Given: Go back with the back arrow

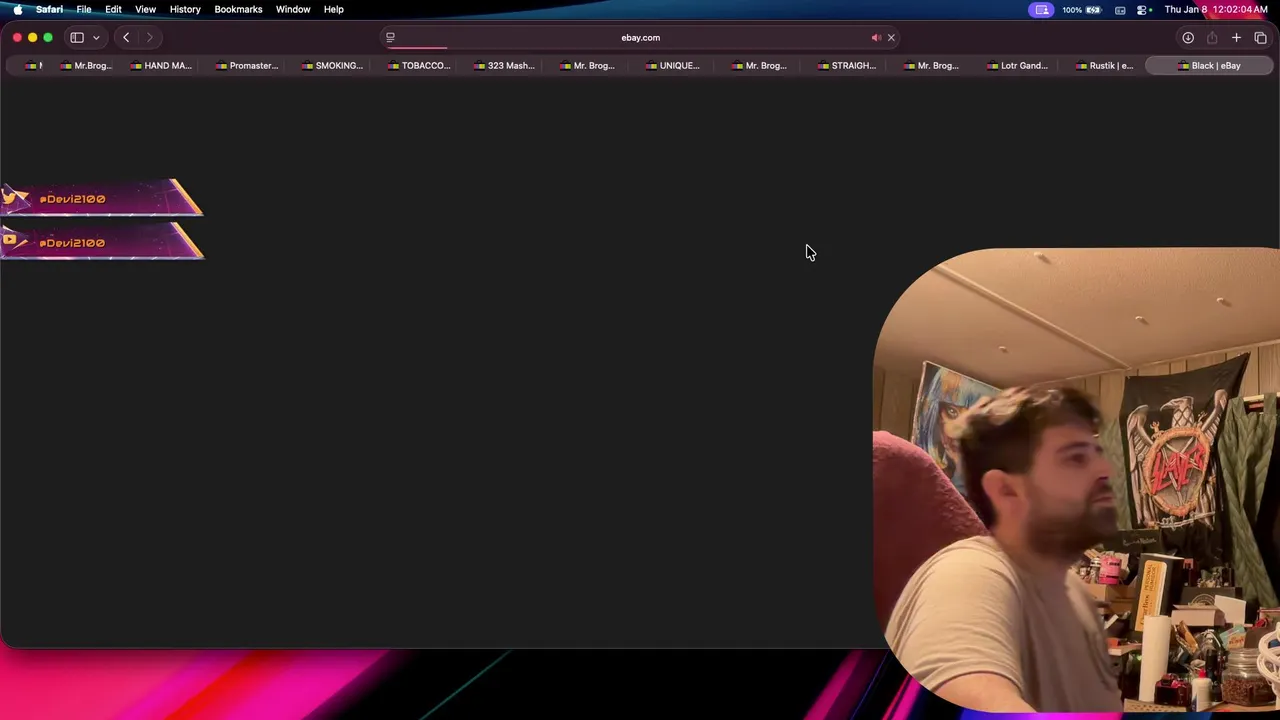Looking at the screenshot, I should coord(126,37).
